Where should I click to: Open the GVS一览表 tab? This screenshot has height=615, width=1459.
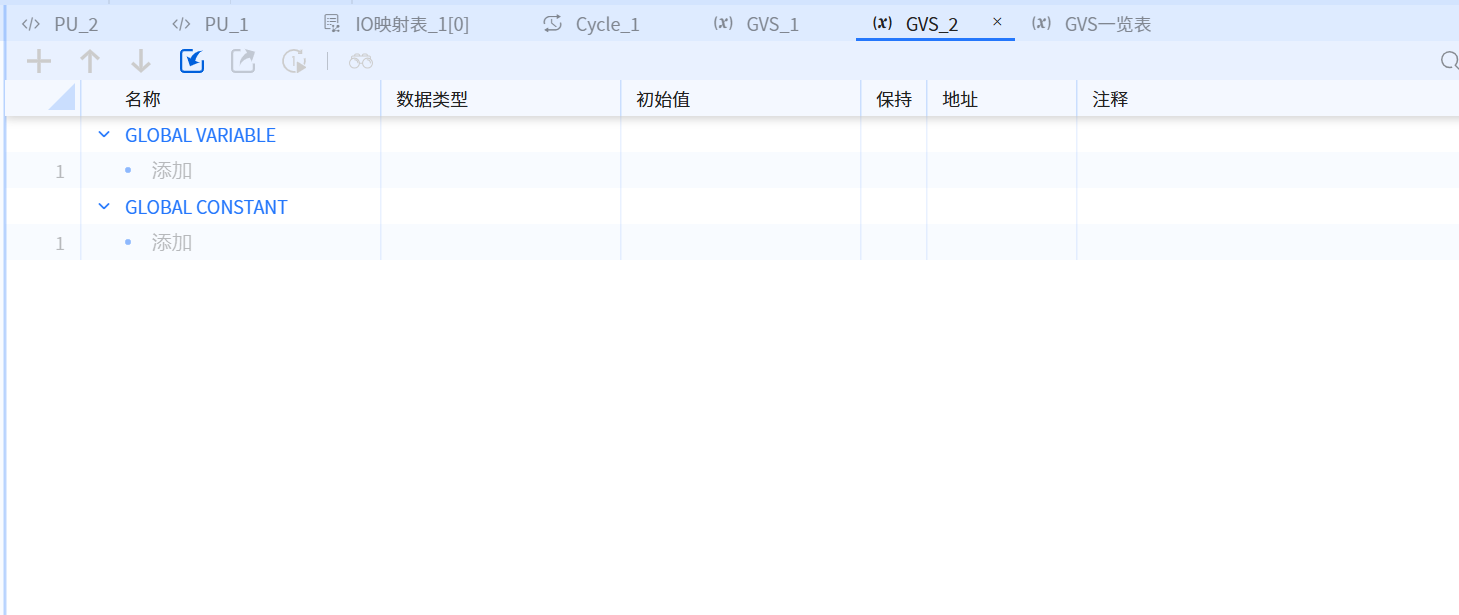point(1093,24)
